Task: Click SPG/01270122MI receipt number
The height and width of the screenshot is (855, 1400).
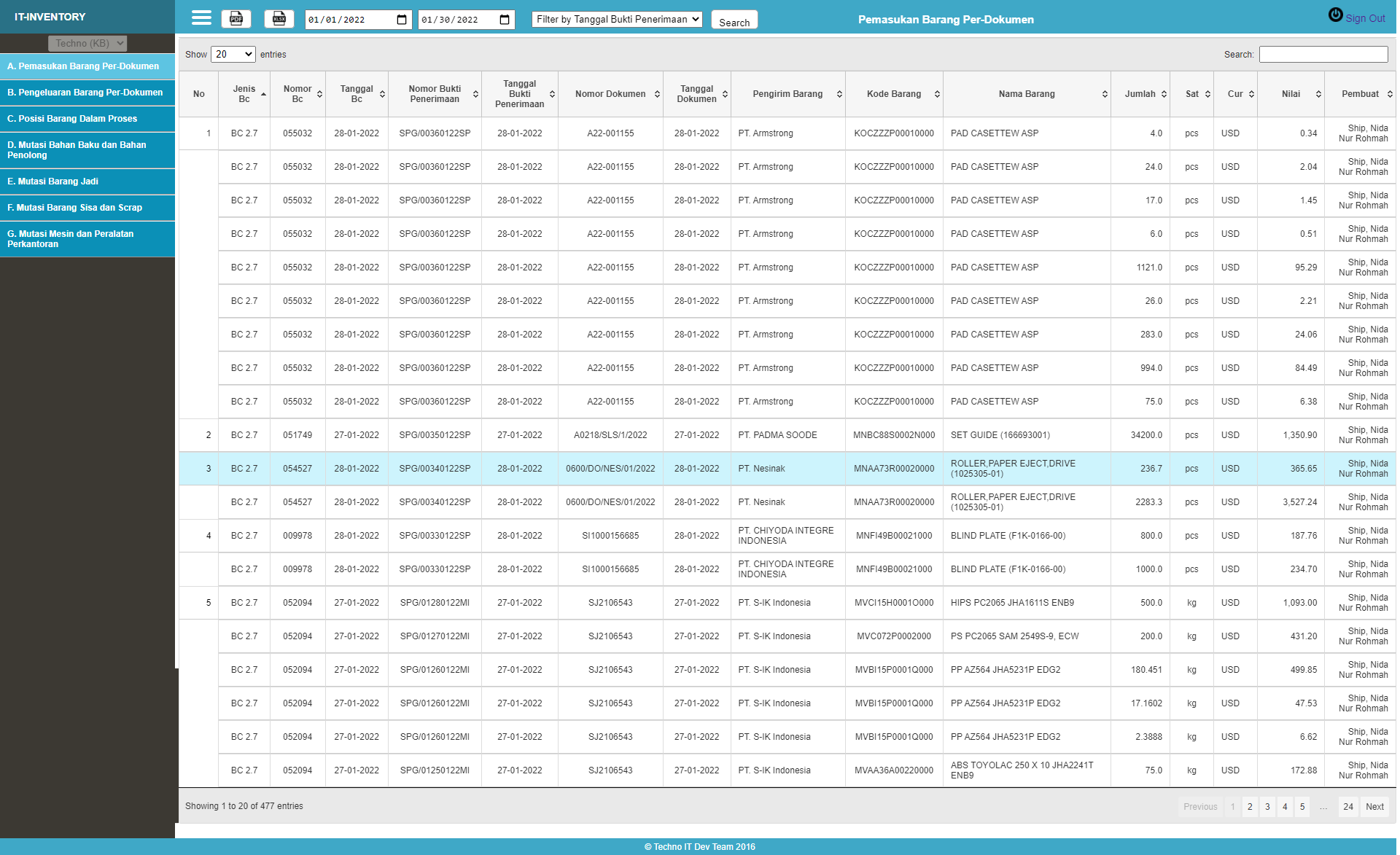Action: [435, 636]
